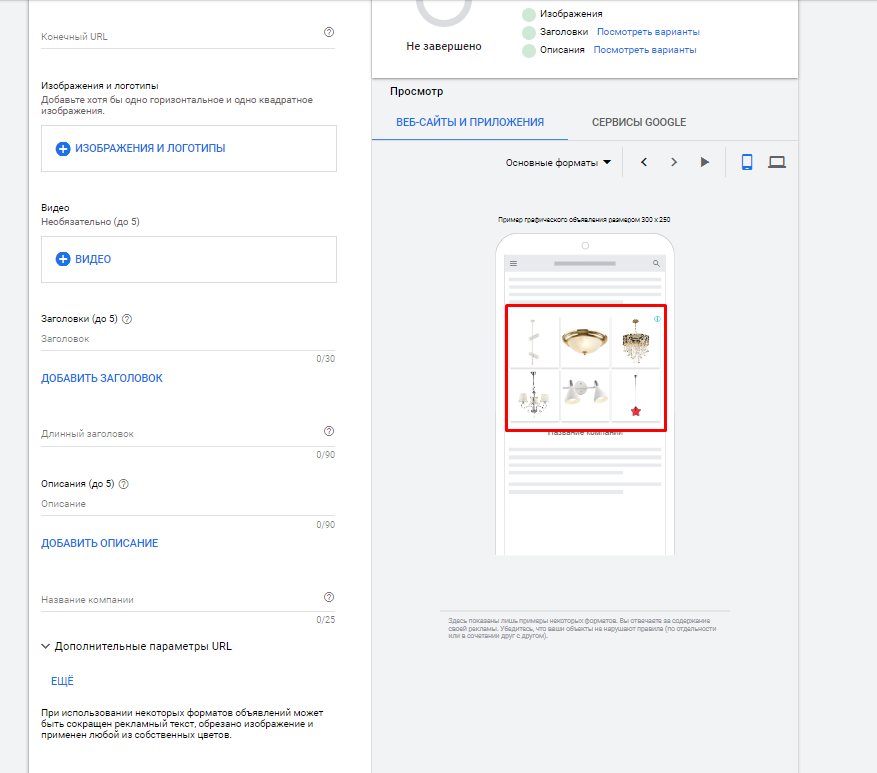Click the Видео add button
Screen dimensions: 877x773
[84, 259]
